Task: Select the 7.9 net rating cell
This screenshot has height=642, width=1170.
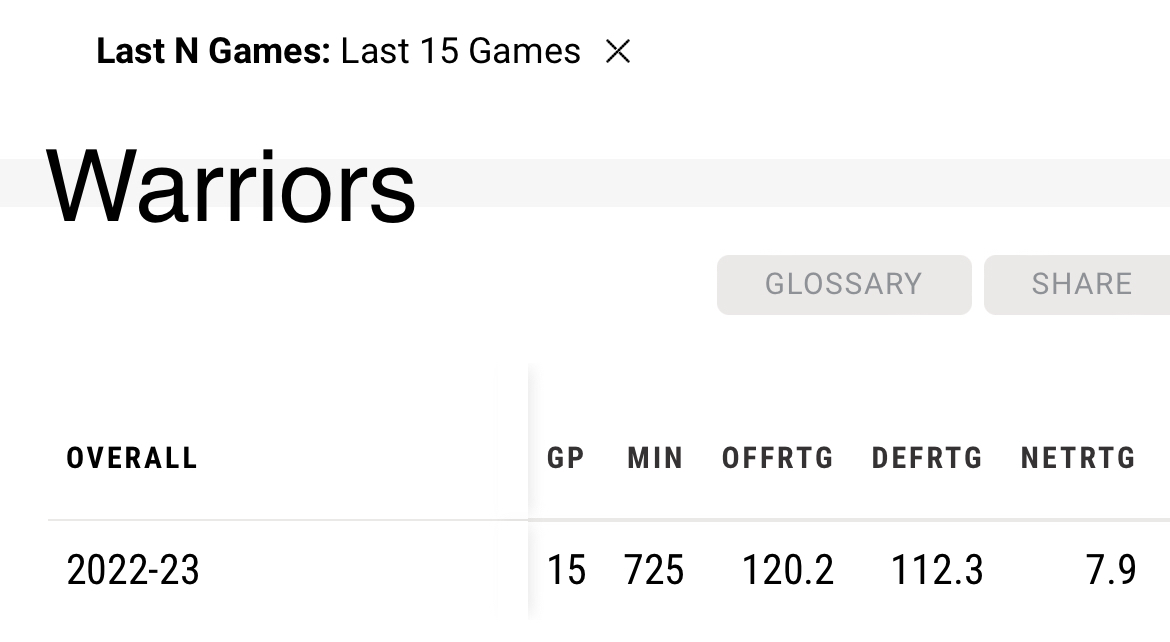Action: [1110, 571]
